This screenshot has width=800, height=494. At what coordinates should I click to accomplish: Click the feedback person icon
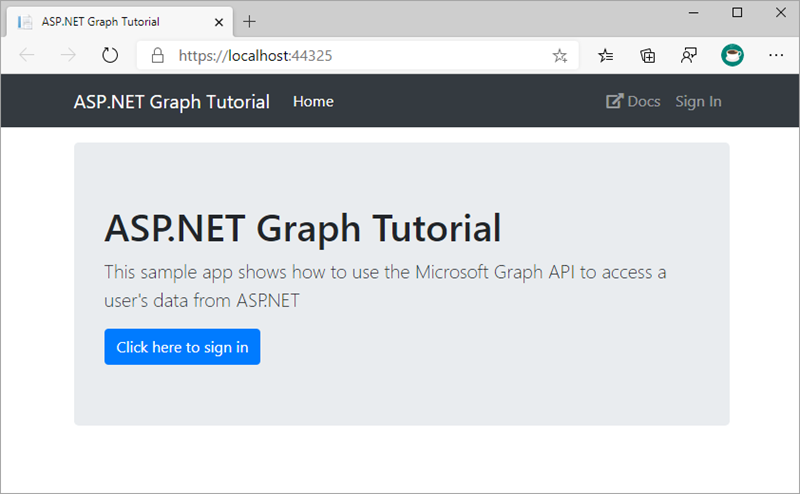[689, 55]
